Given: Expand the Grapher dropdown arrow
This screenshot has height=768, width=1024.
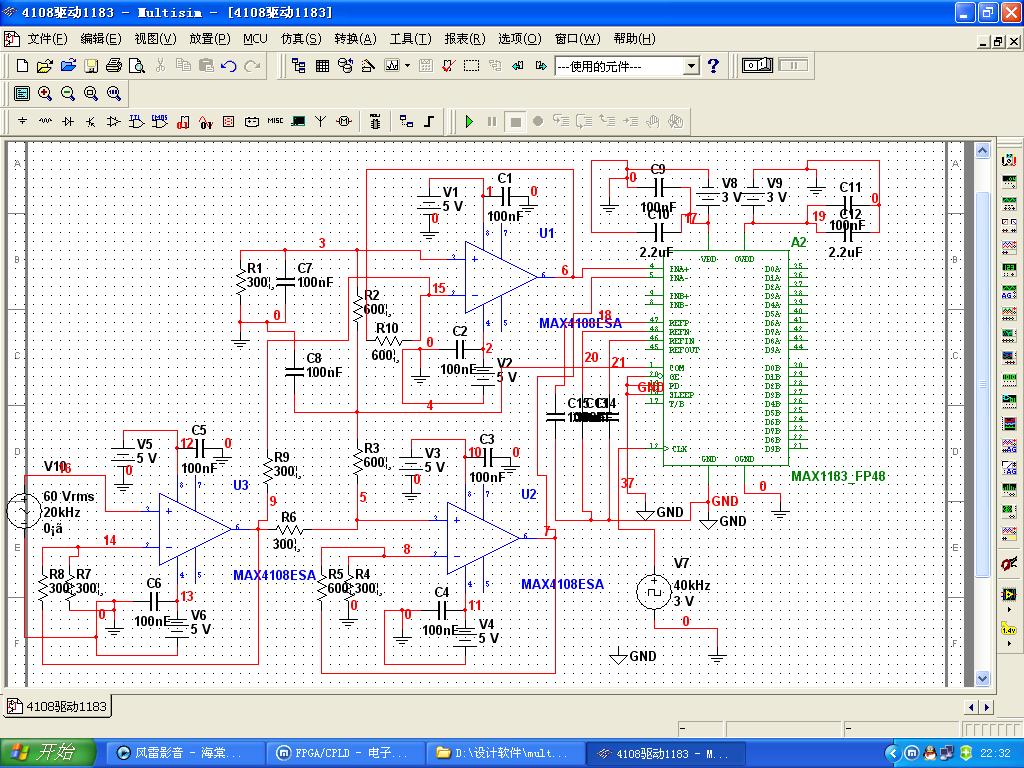Looking at the screenshot, I should (408, 66).
